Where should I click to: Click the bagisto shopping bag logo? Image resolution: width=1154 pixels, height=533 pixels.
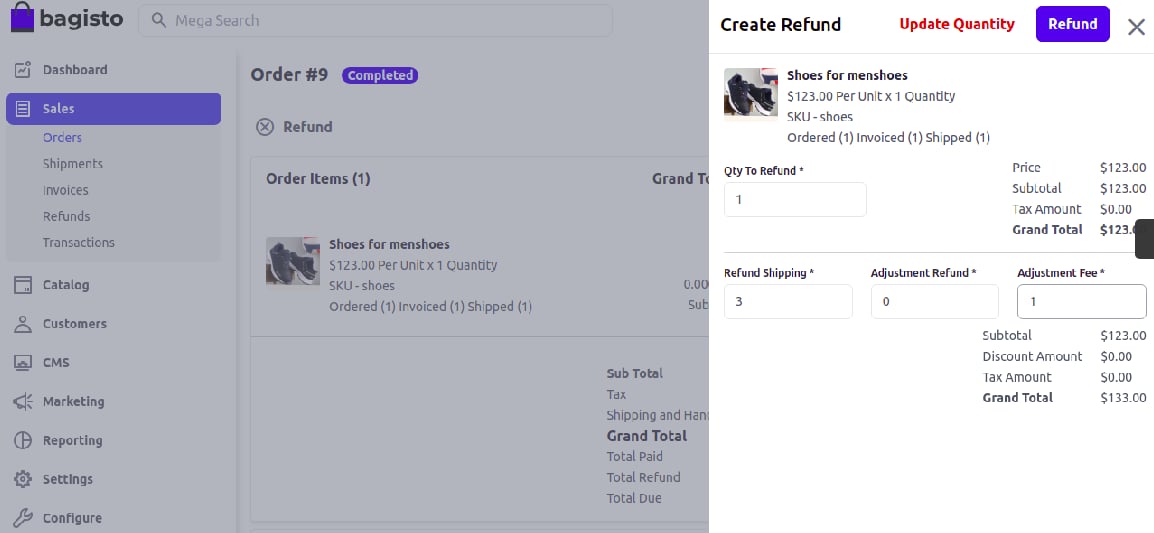23,18
